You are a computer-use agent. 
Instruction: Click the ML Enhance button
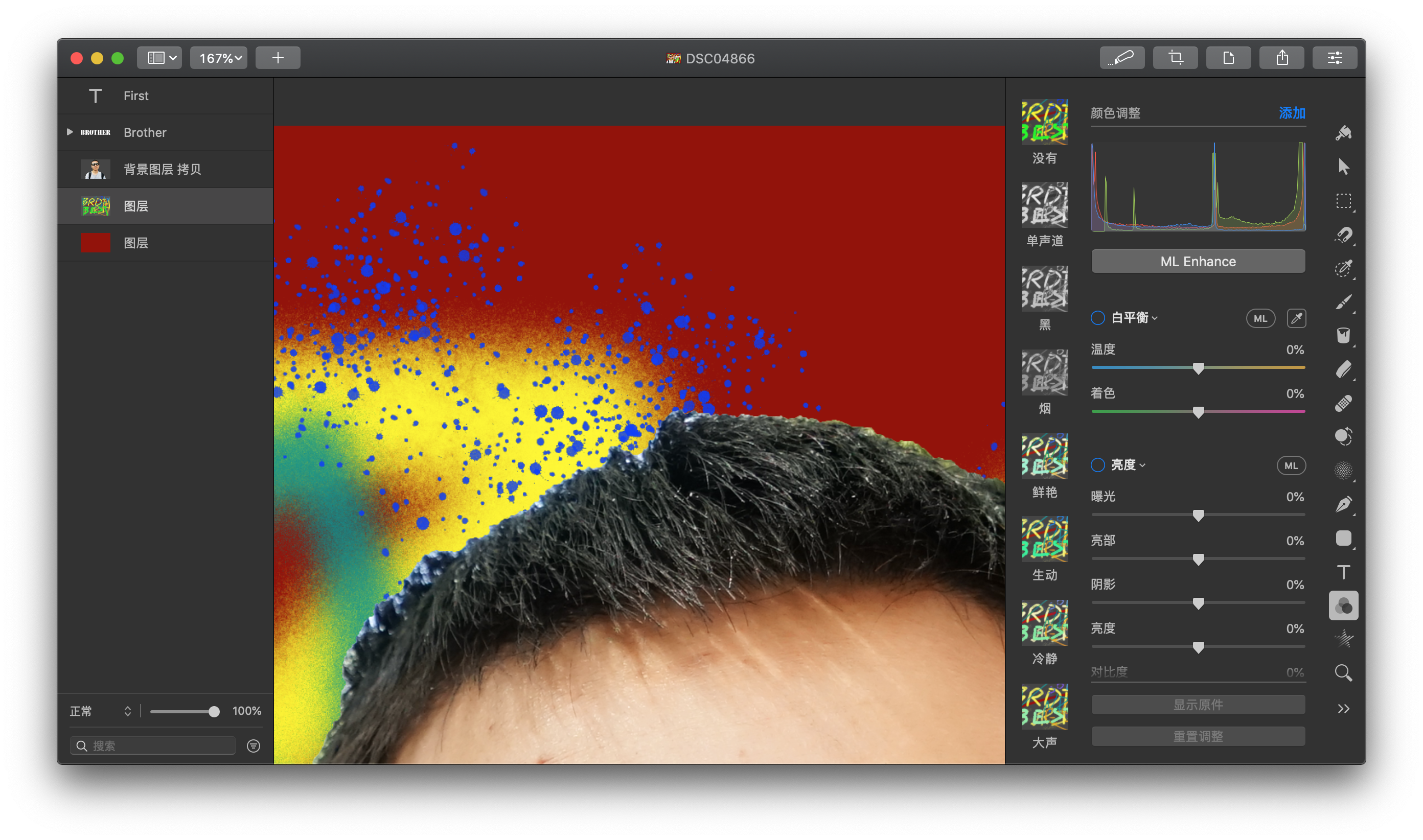click(1198, 262)
